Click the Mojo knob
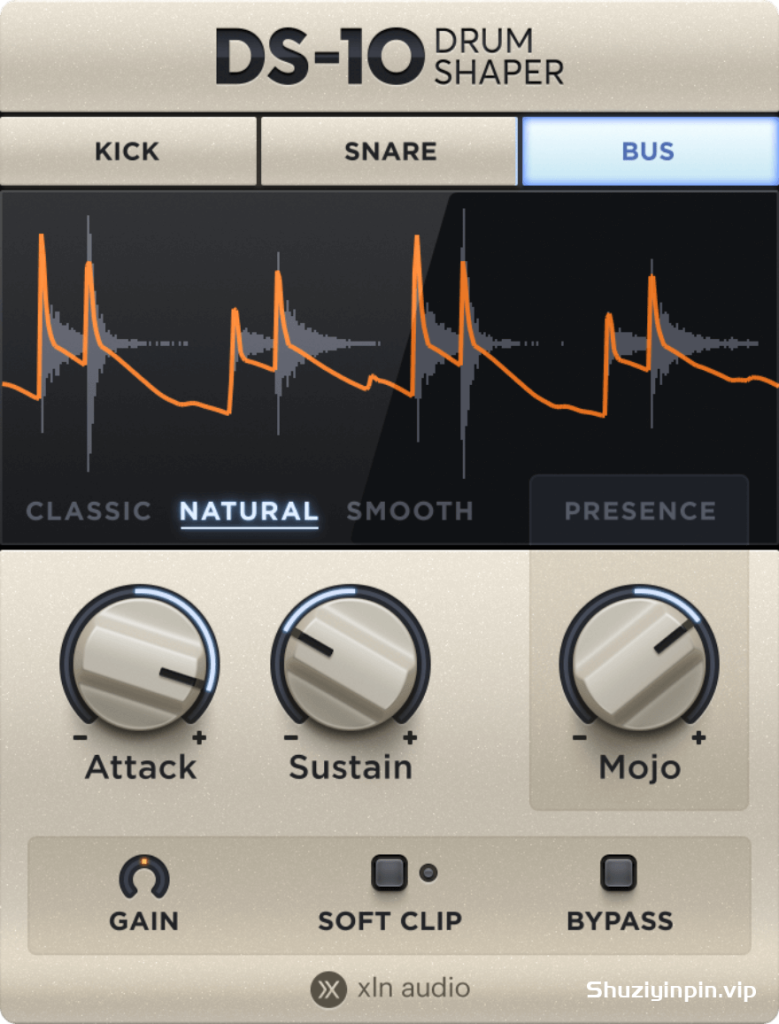Viewport: 779px width, 1024px height. (x=639, y=662)
